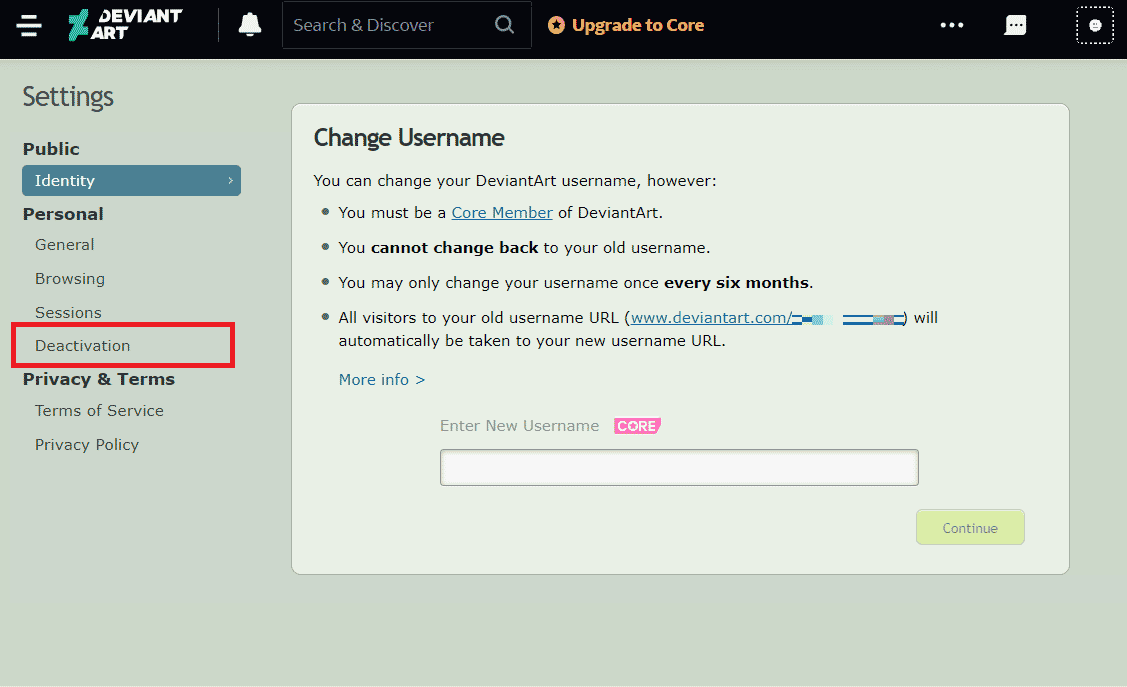Expand the Identity section arrow
The image size is (1127, 687).
point(230,181)
